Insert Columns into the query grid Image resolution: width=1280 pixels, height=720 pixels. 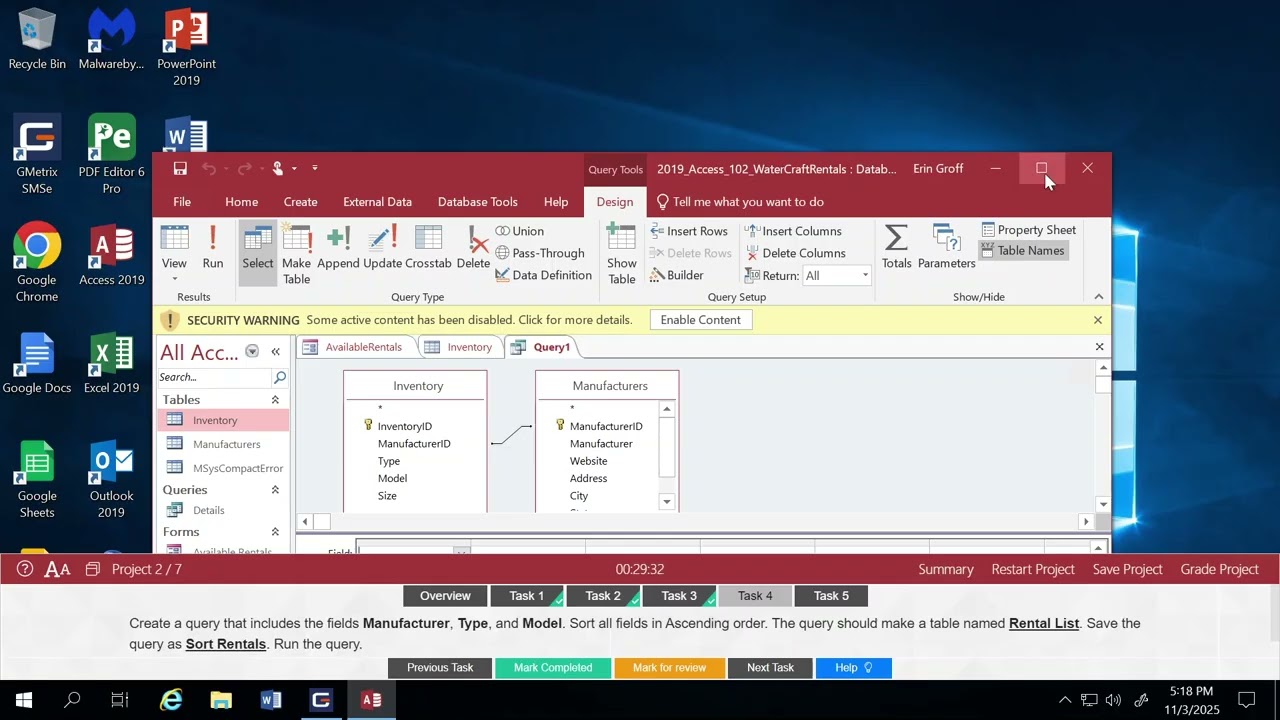click(793, 231)
